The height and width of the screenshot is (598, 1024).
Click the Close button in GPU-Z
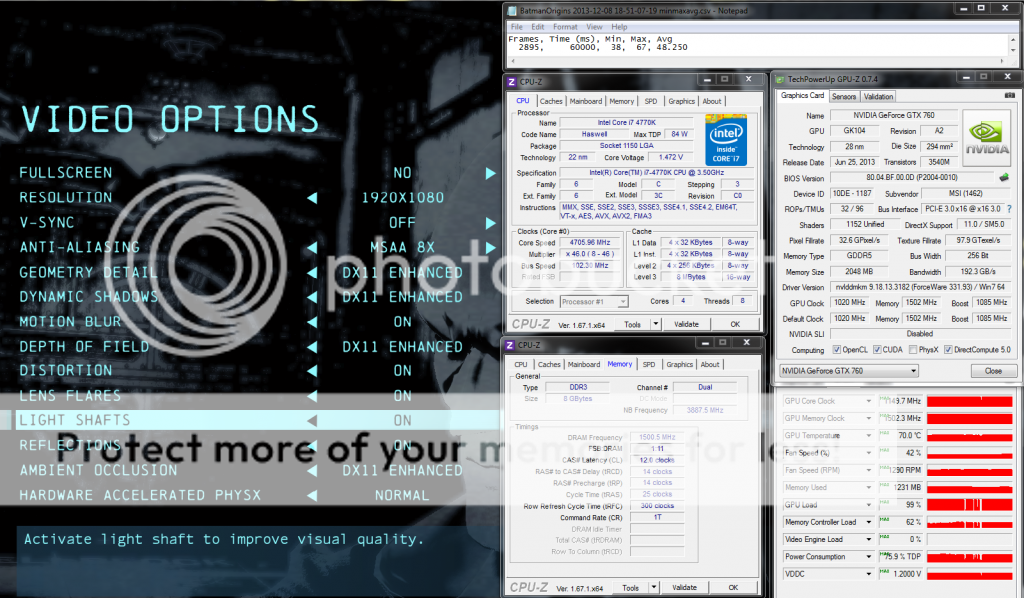pos(992,371)
